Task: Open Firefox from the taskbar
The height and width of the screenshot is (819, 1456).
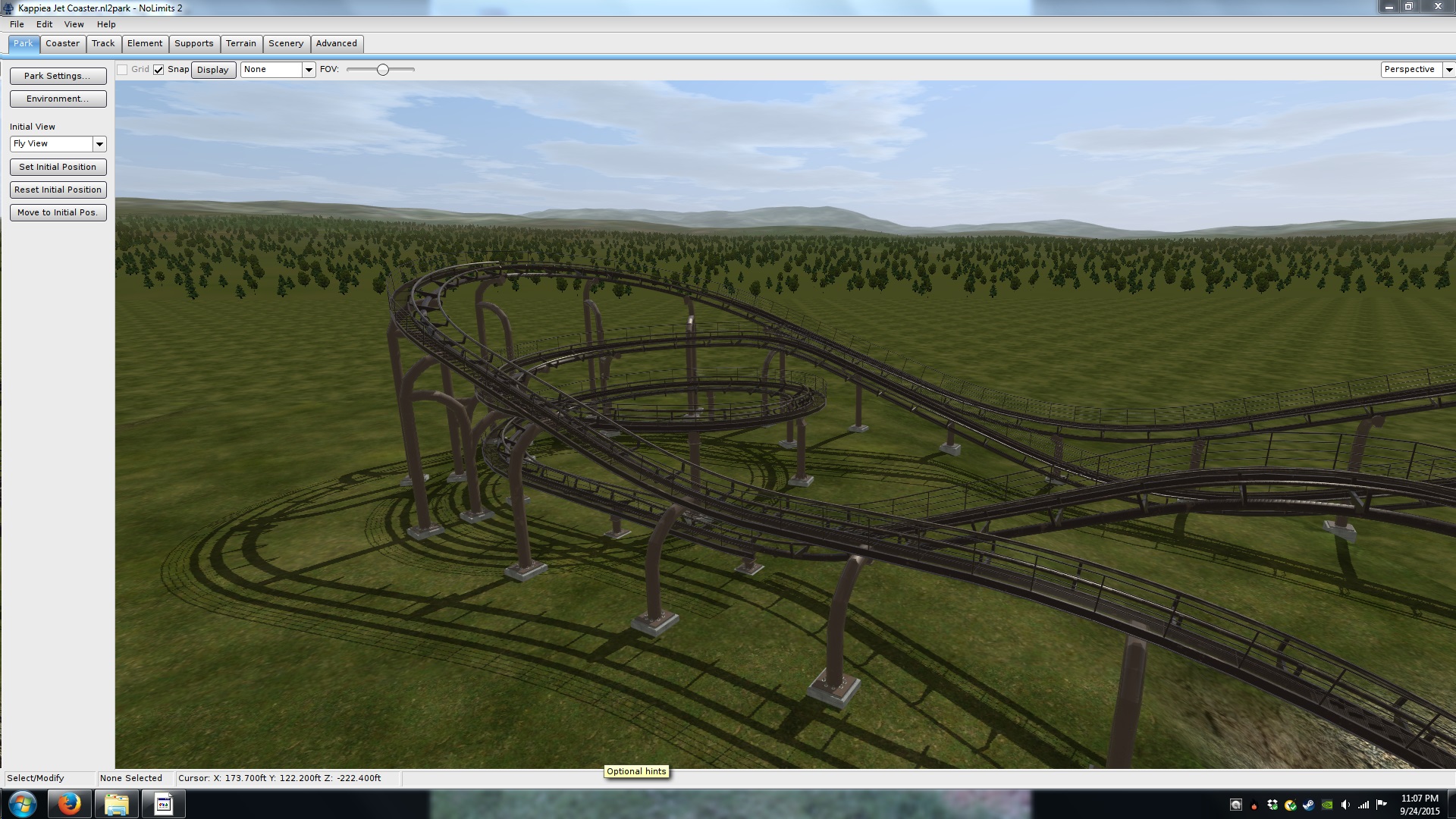Action: click(x=69, y=804)
